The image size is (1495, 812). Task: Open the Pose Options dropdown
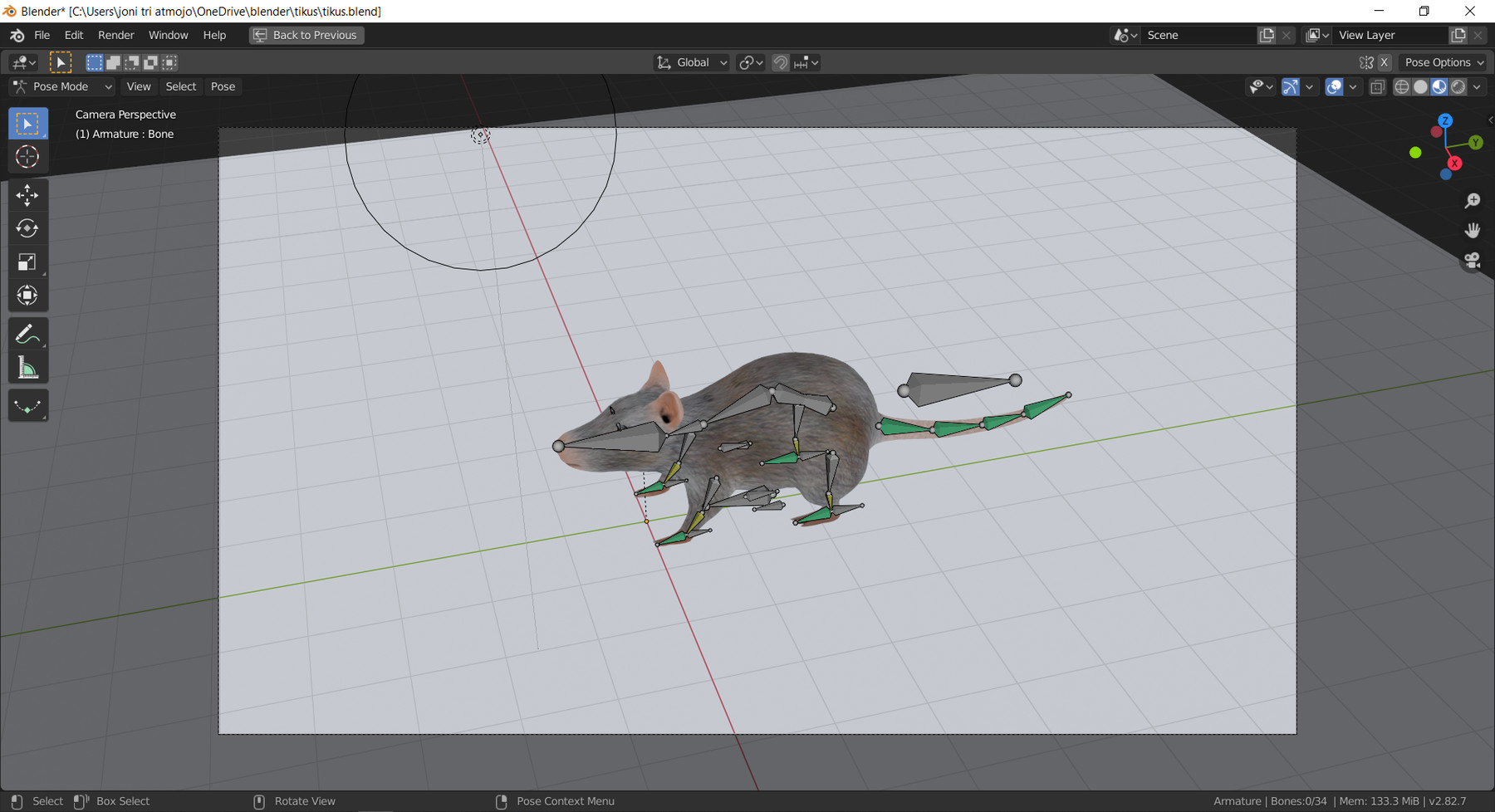(x=1442, y=62)
